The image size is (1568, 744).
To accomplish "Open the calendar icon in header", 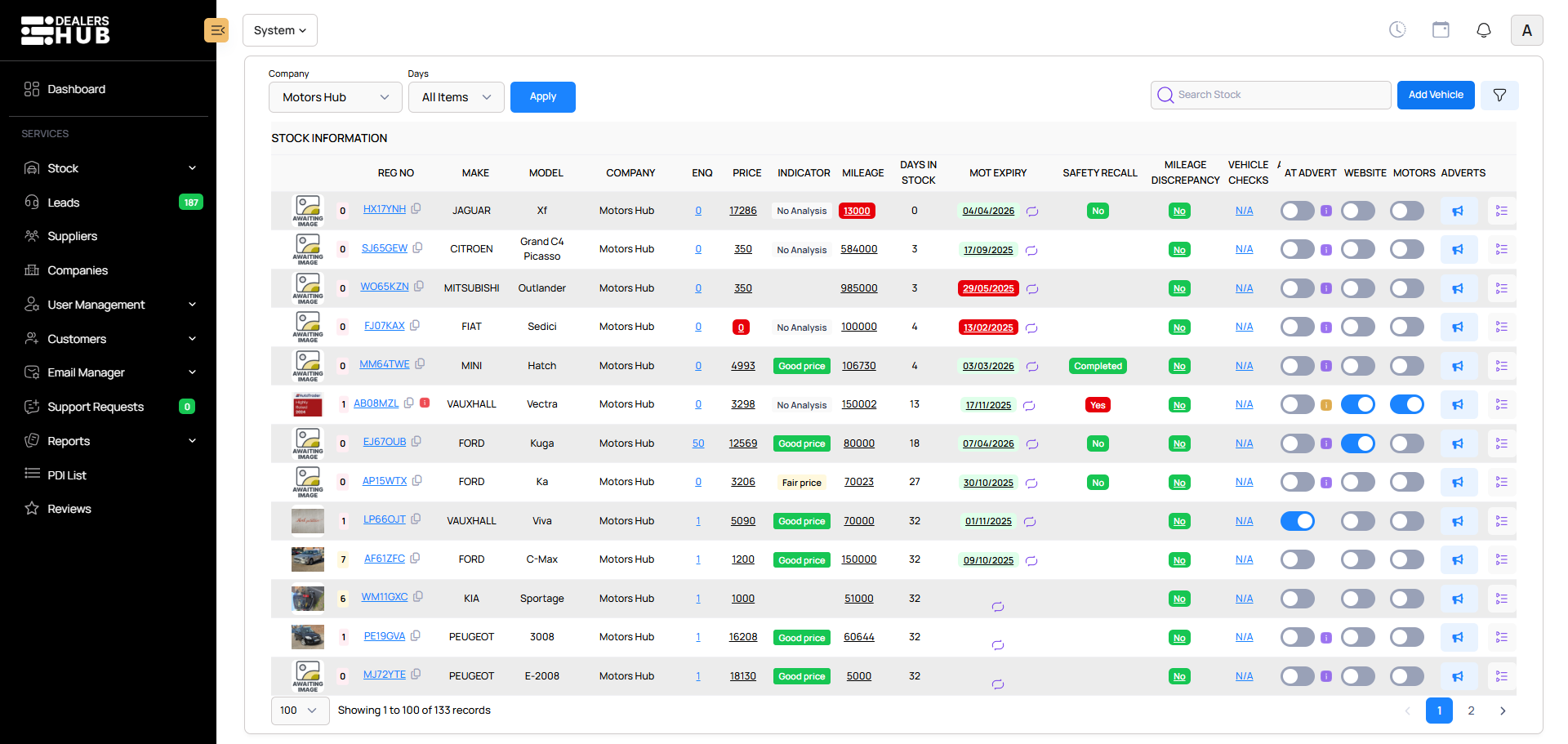I will coord(1441,30).
